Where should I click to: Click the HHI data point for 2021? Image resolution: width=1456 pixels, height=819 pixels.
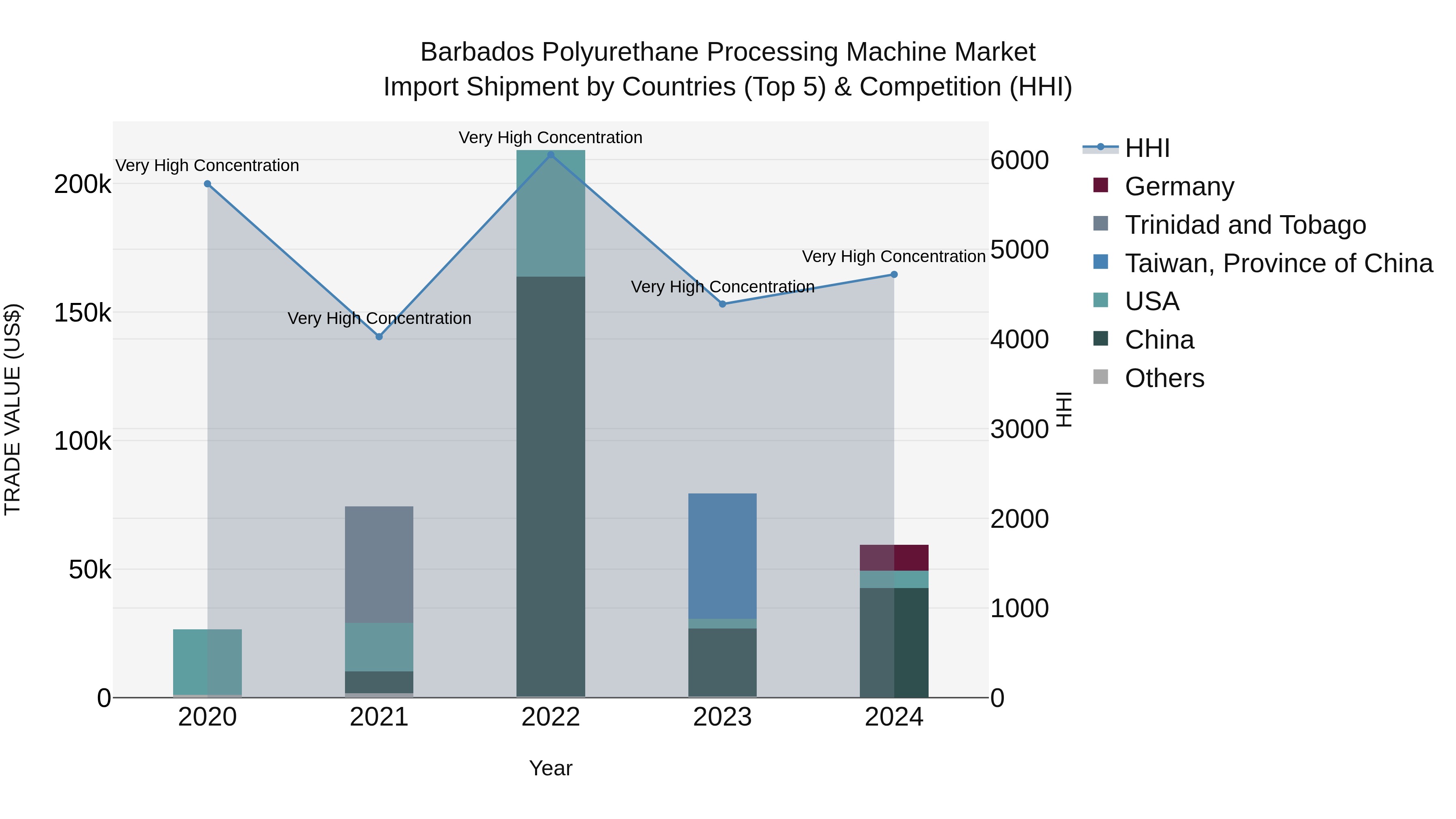379,337
